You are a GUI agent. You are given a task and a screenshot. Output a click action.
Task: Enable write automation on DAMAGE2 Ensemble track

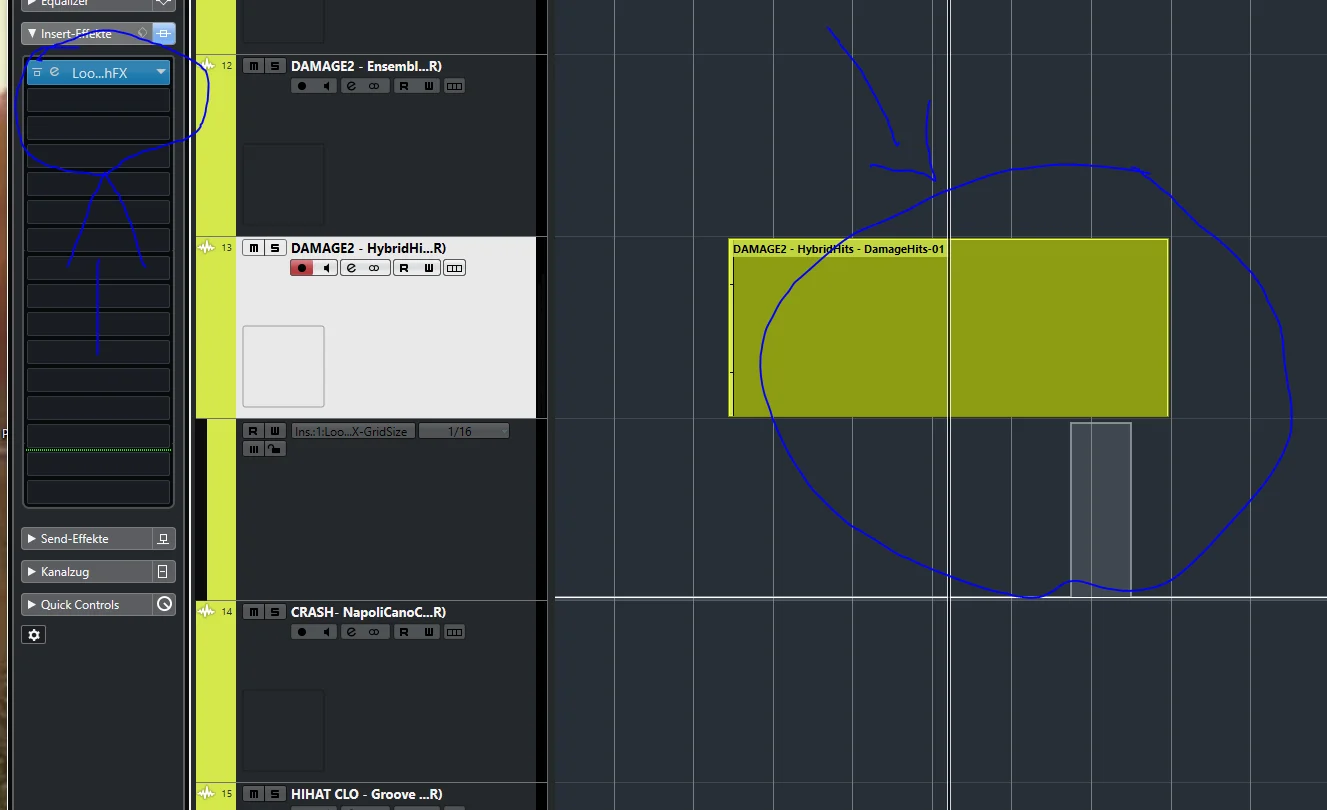coord(429,86)
